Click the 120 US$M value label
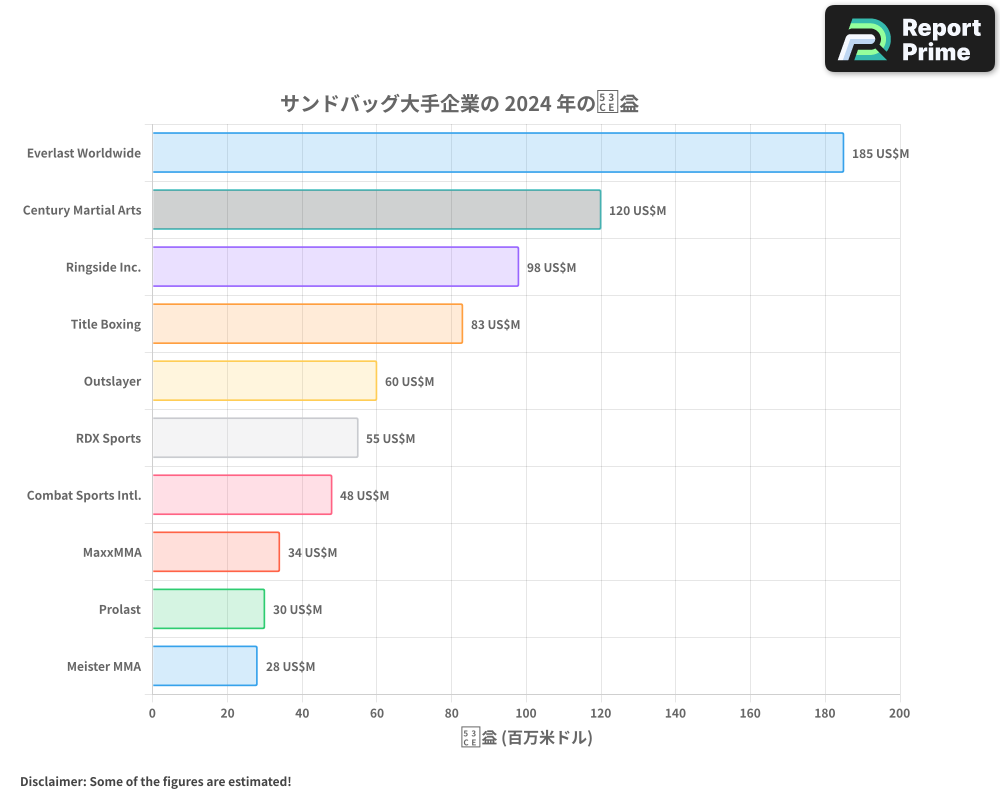 638,211
